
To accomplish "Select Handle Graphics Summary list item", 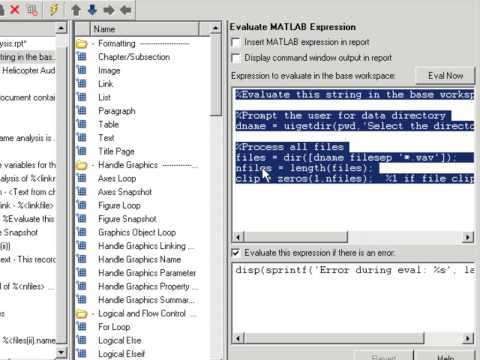I will [146, 300].
